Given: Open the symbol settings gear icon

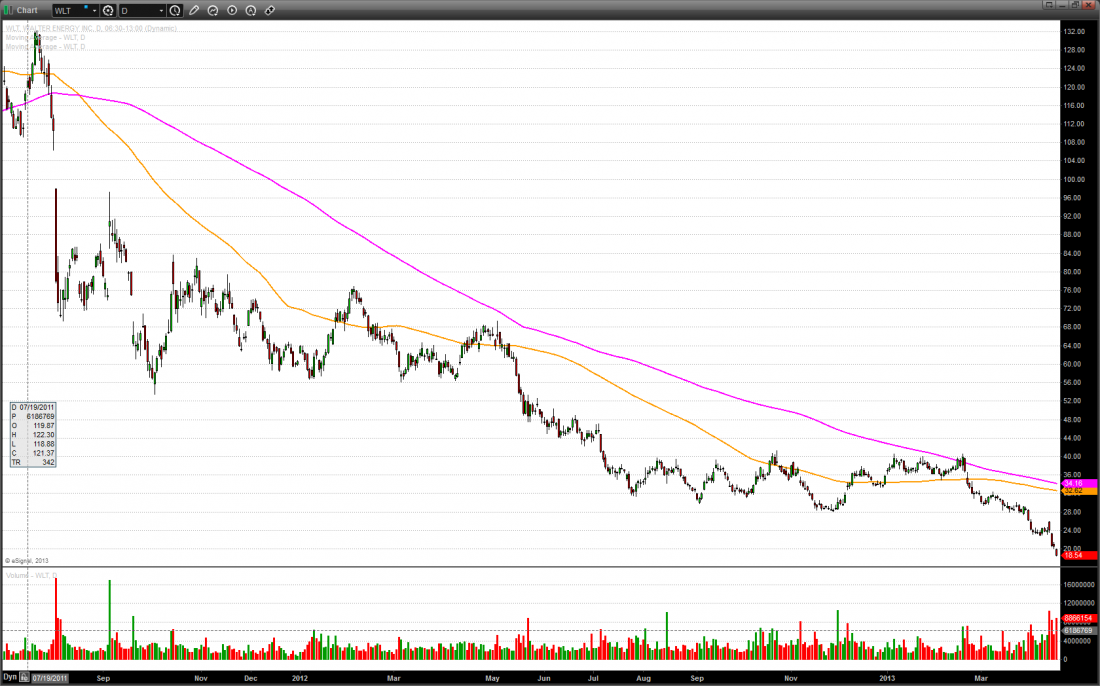Looking at the screenshot, I should (x=108, y=10).
